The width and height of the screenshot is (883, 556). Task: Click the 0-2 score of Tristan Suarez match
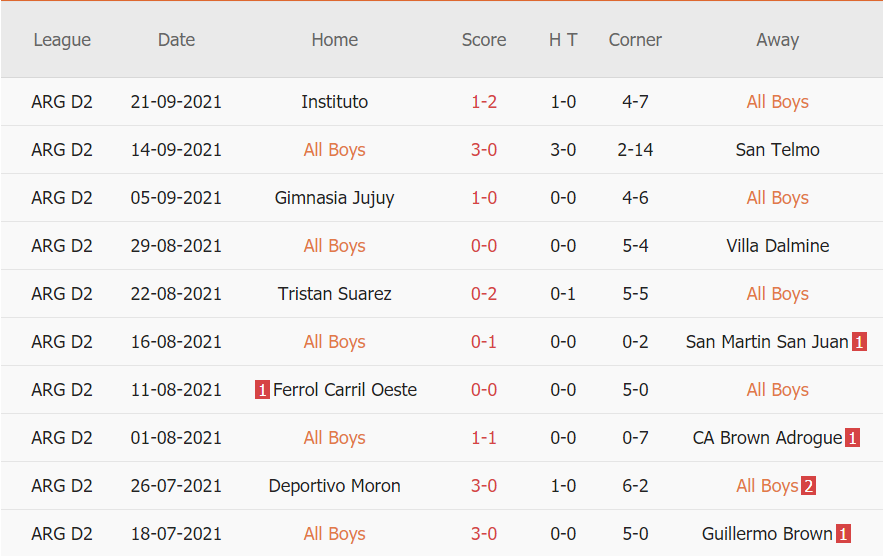(x=484, y=294)
